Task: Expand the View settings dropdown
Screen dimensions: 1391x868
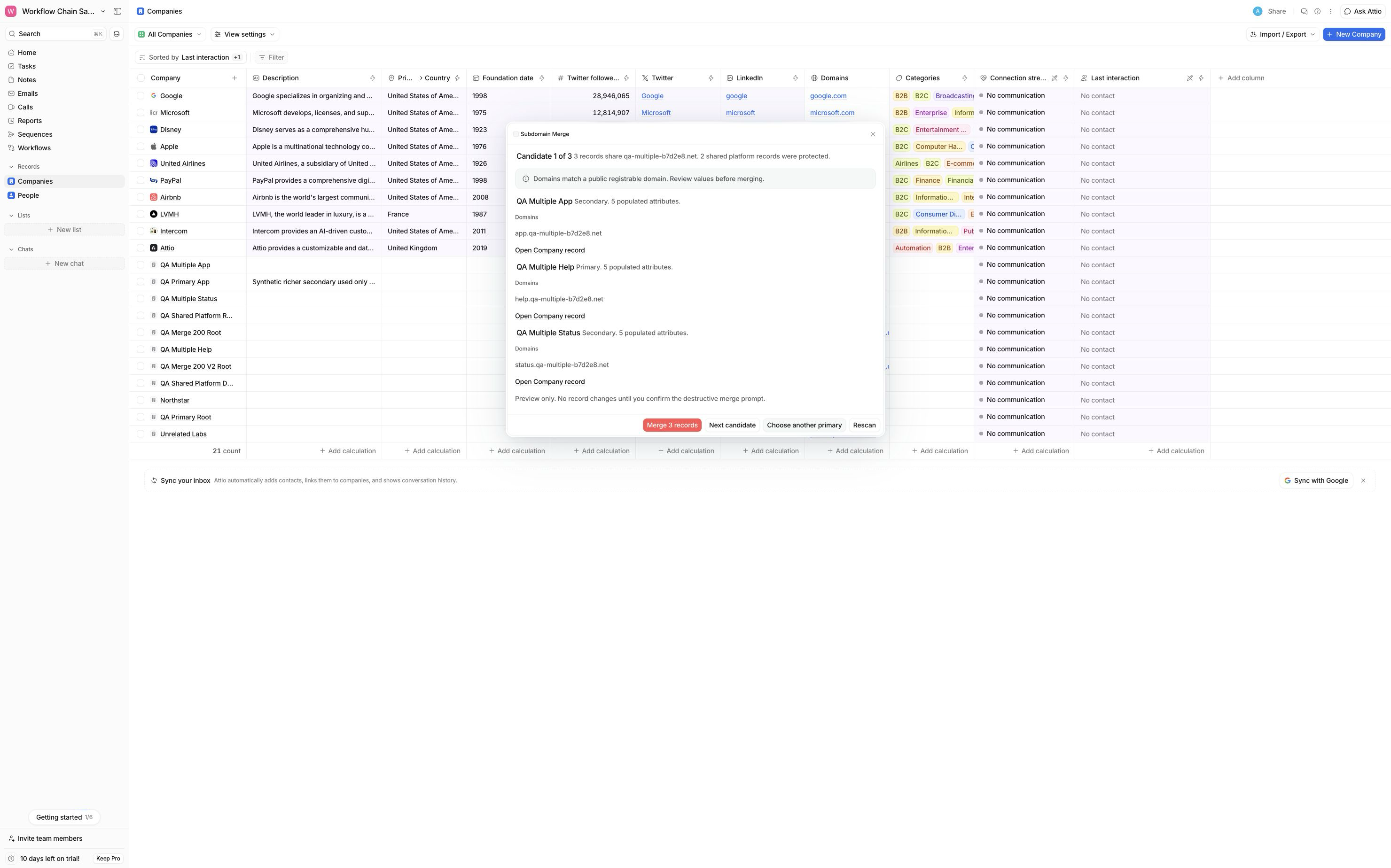Action: pyautogui.click(x=245, y=34)
